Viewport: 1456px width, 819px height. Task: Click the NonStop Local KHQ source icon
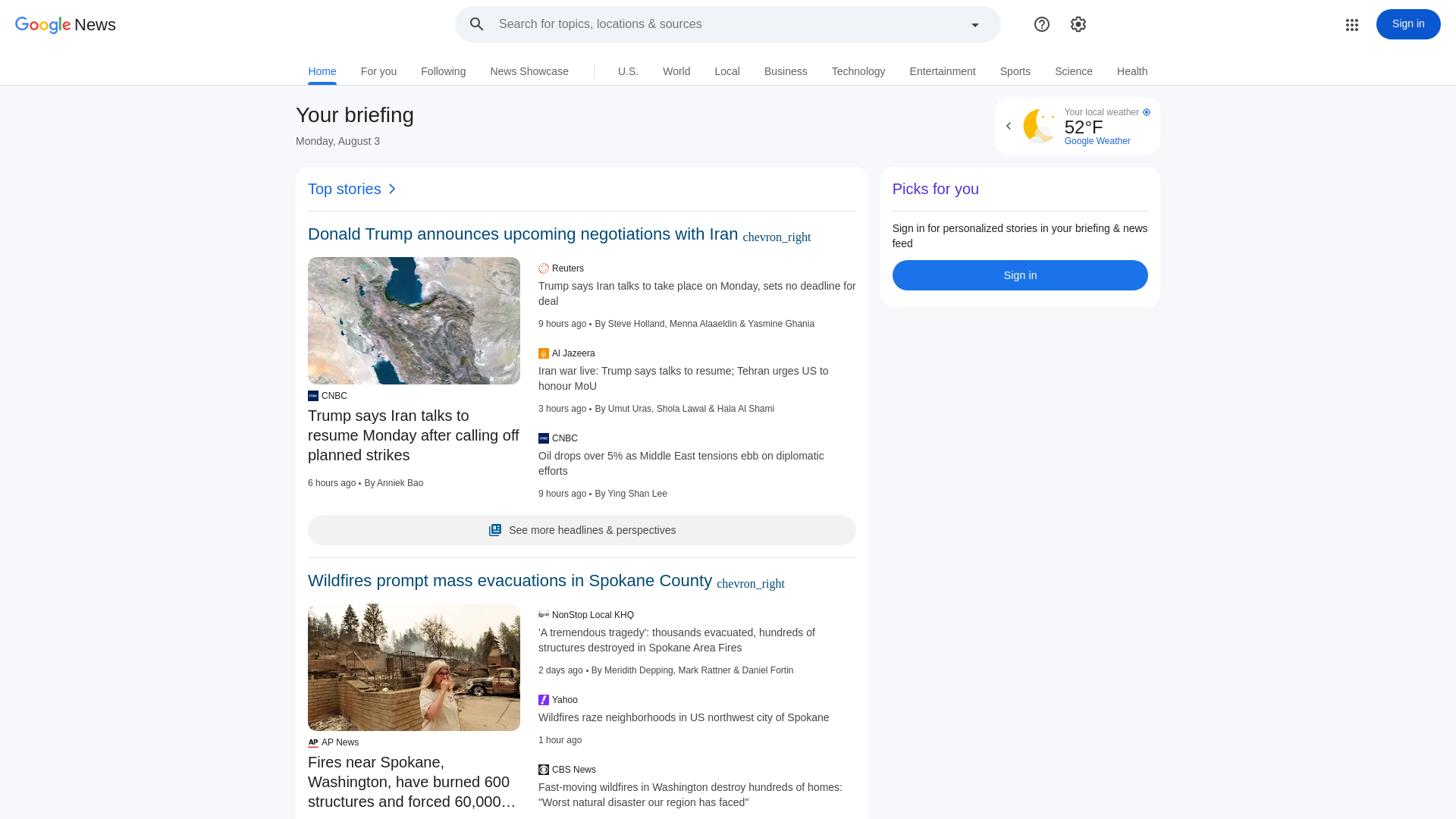coord(544,615)
